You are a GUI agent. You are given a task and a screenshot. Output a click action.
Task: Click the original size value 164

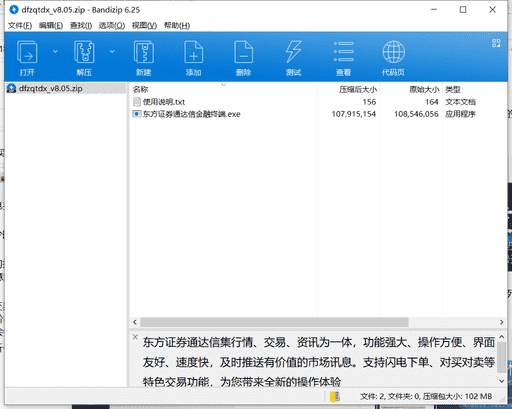click(432, 102)
